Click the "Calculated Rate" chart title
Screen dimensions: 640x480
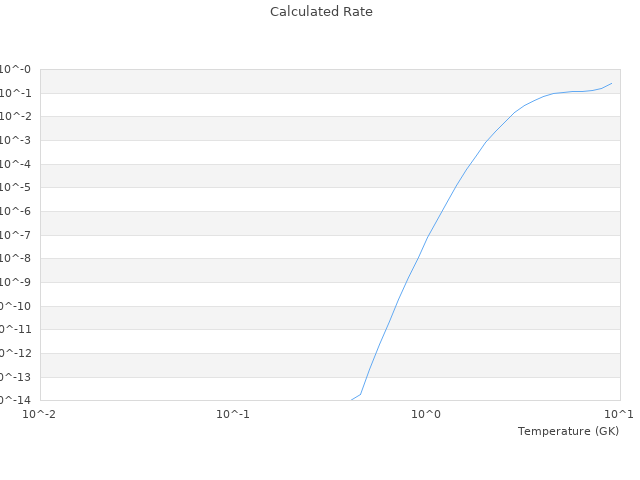pos(321,12)
